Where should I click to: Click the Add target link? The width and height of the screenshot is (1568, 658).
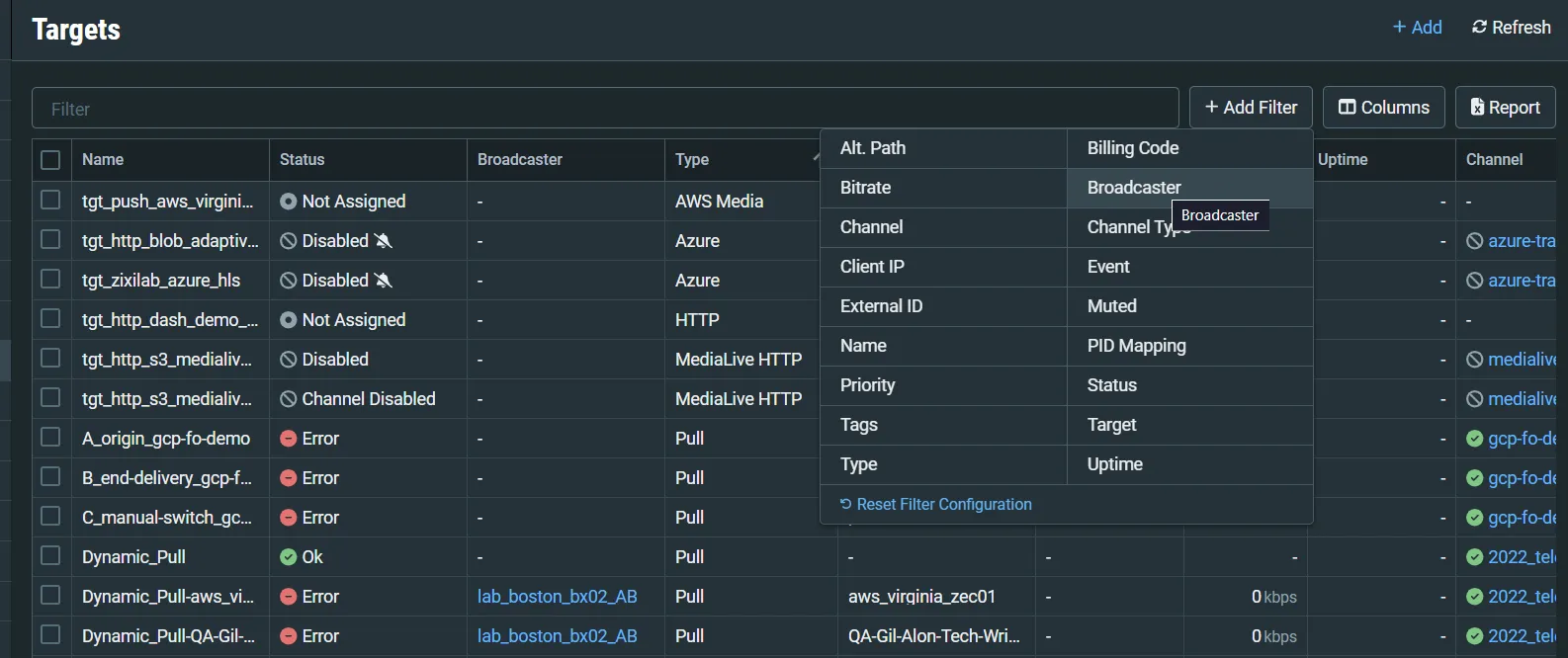[x=1417, y=28]
